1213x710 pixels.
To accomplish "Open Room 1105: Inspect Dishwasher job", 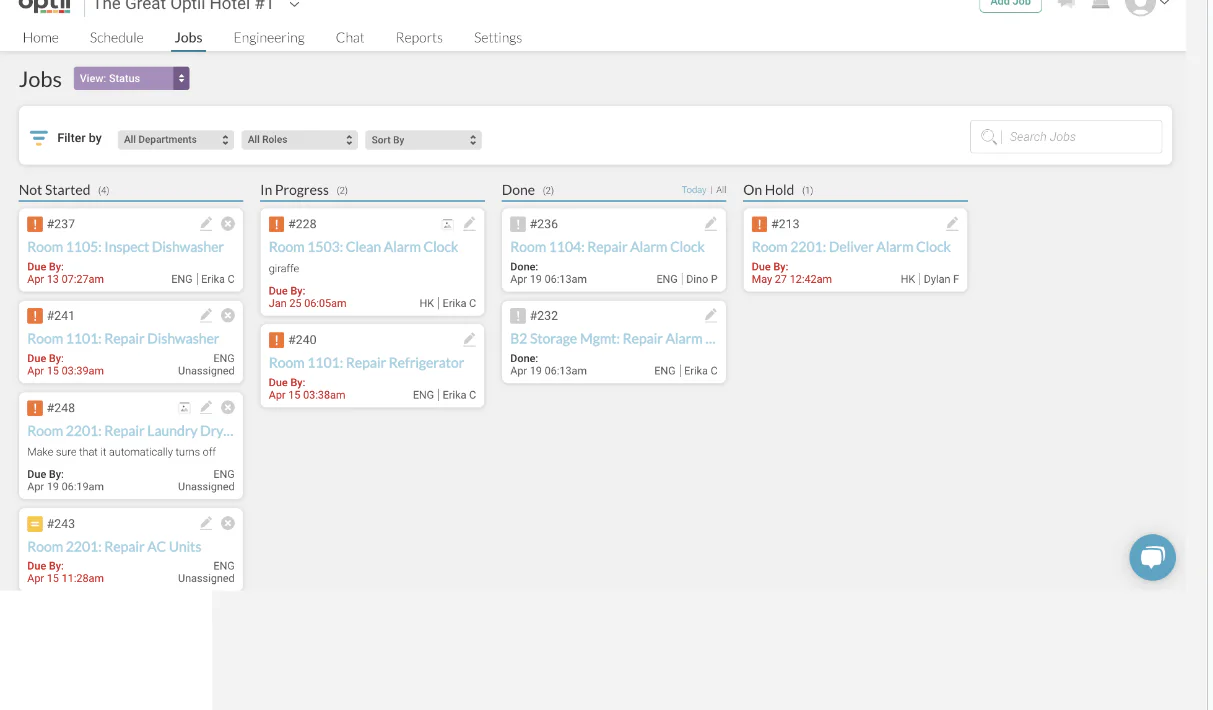I will coord(126,247).
